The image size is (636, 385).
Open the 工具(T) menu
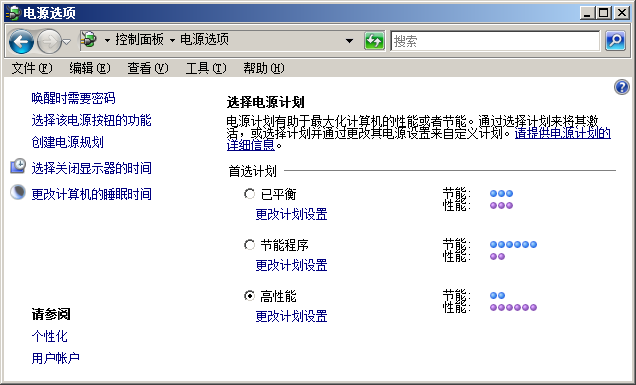point(206,68)
